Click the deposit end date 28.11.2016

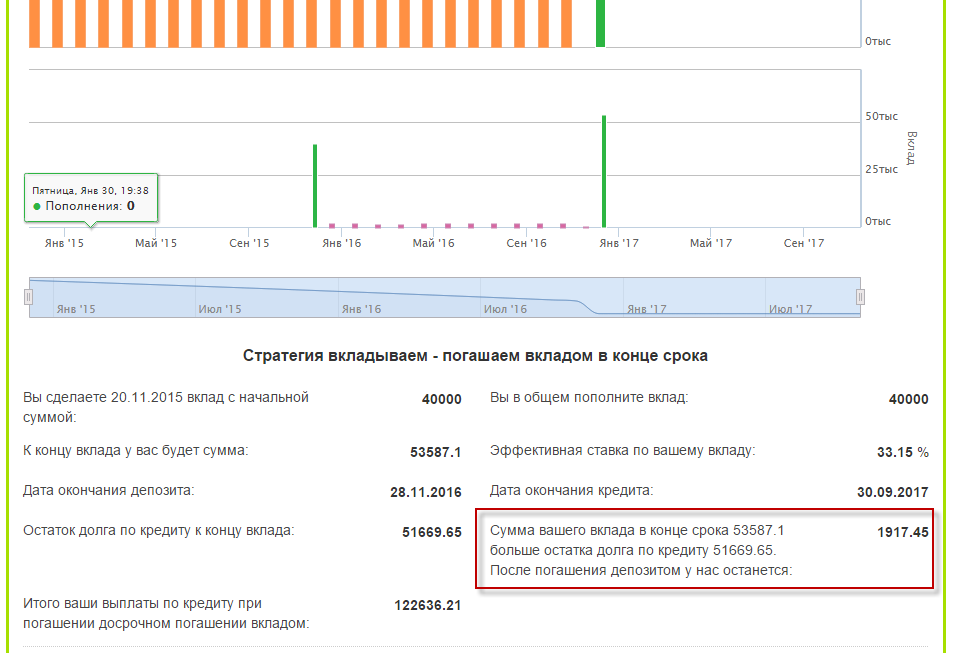pyautogui.click(x=425, y=492)
